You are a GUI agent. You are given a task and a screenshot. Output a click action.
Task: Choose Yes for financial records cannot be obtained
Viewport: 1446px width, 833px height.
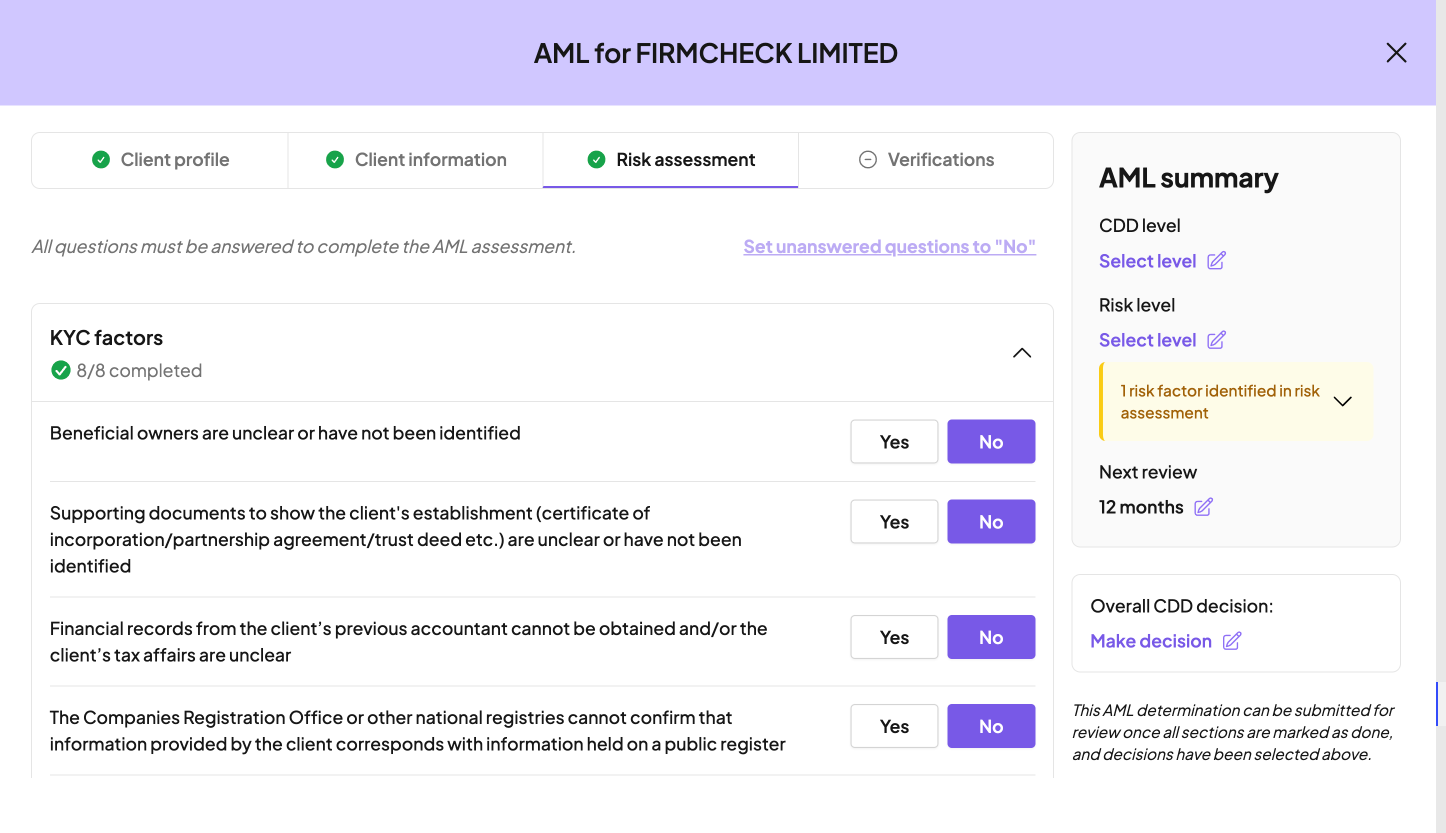point(894,638)
